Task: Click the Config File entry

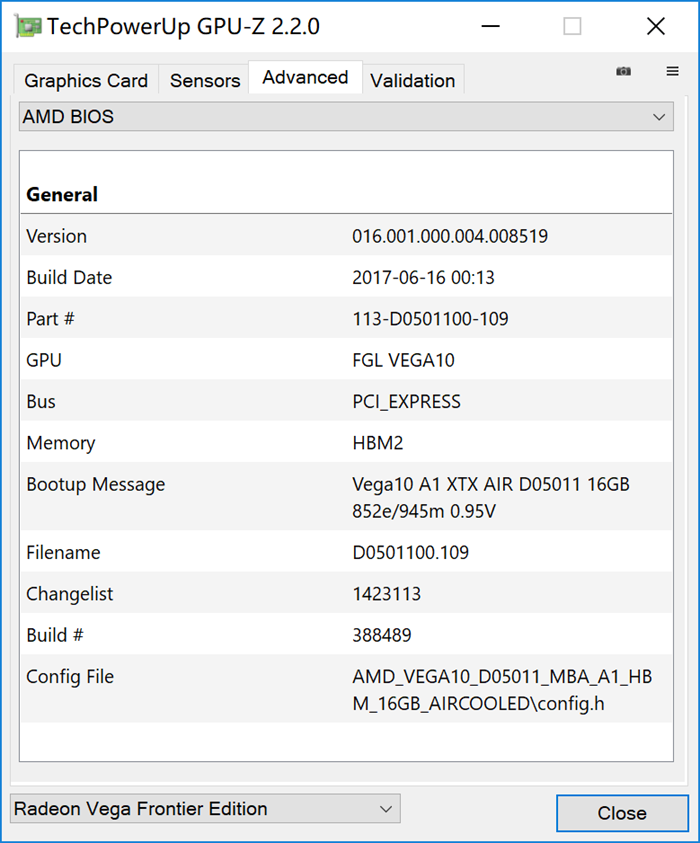Action: pos(346,689)
